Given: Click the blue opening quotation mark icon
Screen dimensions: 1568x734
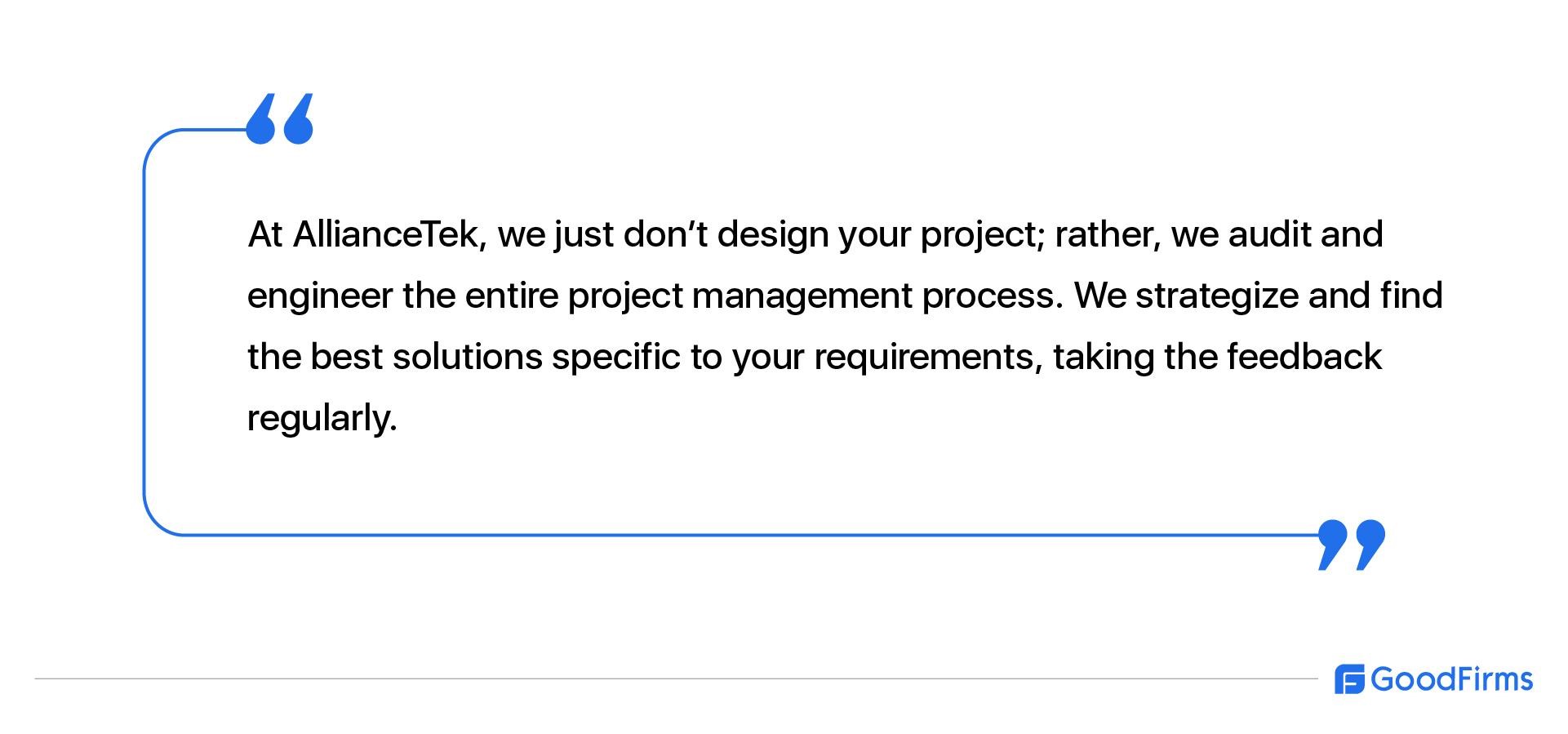Looking at the screenshot, I should [280, 118].
